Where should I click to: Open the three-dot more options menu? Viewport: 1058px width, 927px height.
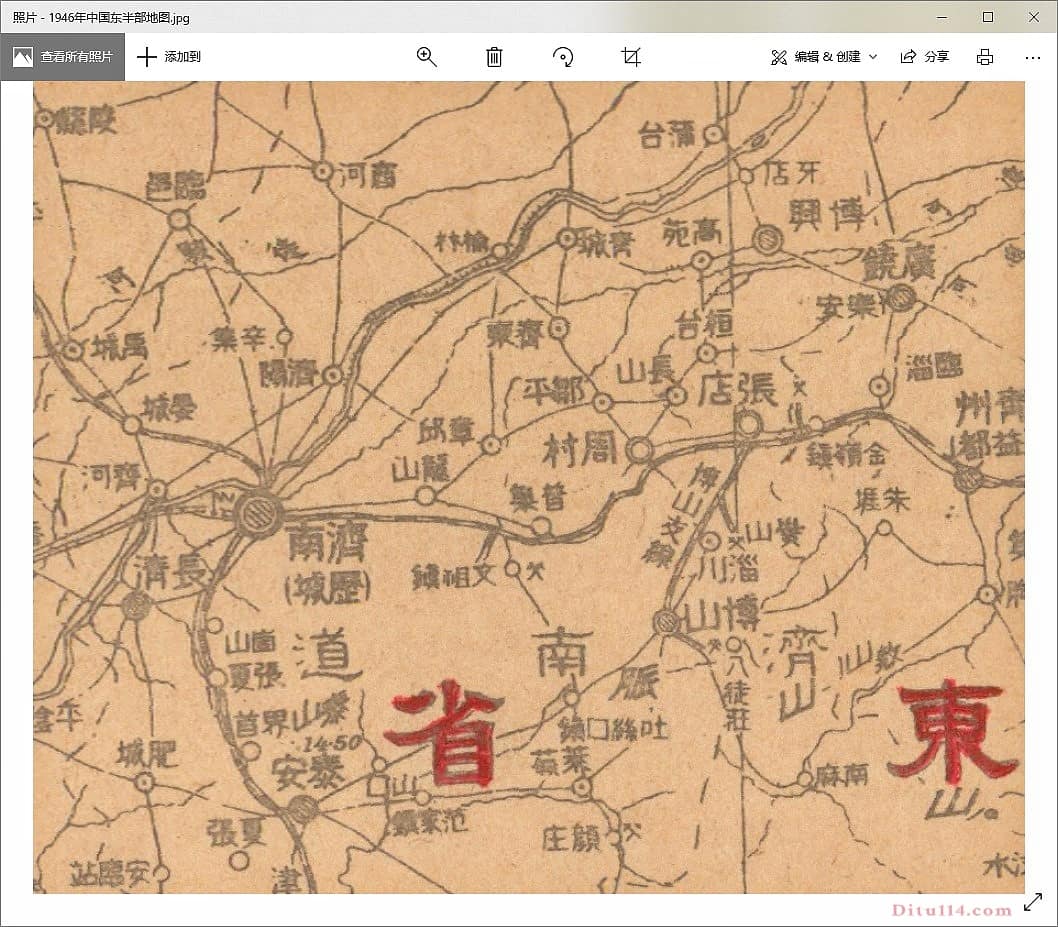tap(1033, 57)
